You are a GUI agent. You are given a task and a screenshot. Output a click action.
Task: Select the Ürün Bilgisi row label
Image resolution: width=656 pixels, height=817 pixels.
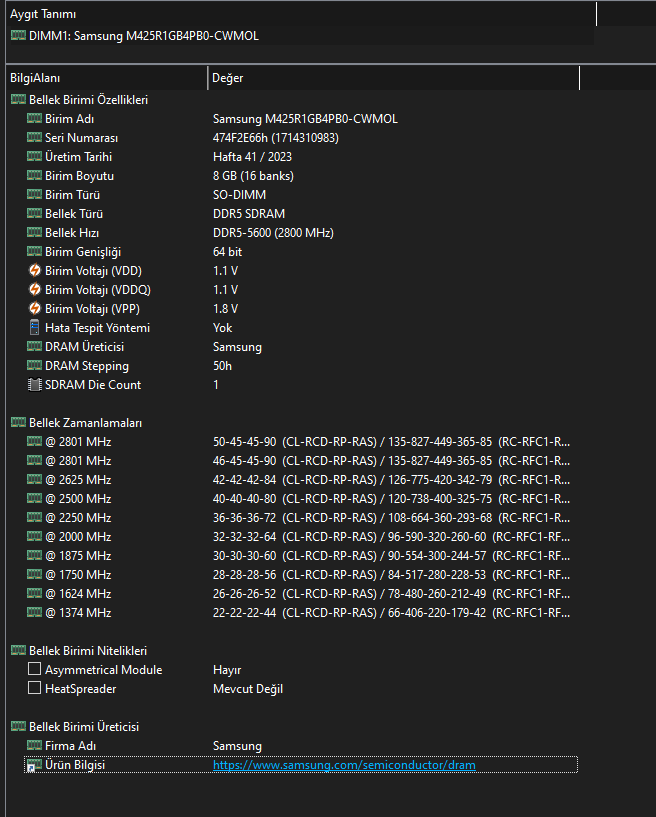[x=75, y=765]
